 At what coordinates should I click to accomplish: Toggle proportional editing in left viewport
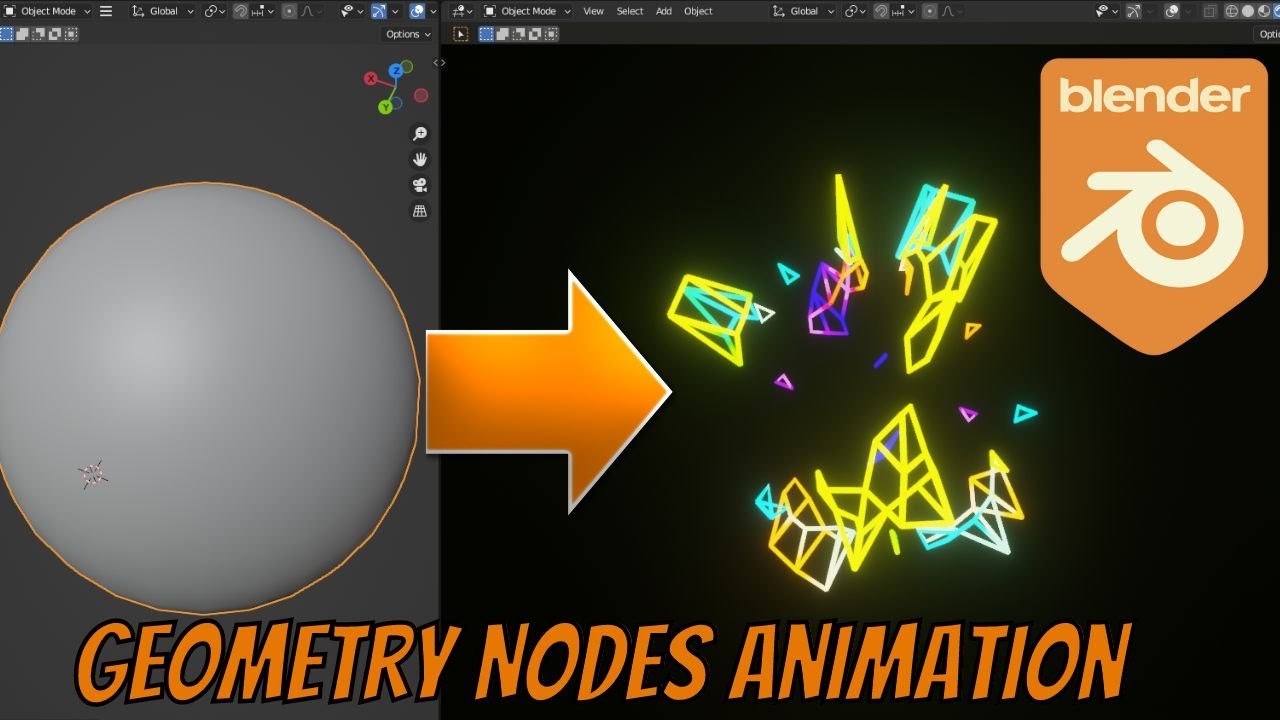(289, 11)
